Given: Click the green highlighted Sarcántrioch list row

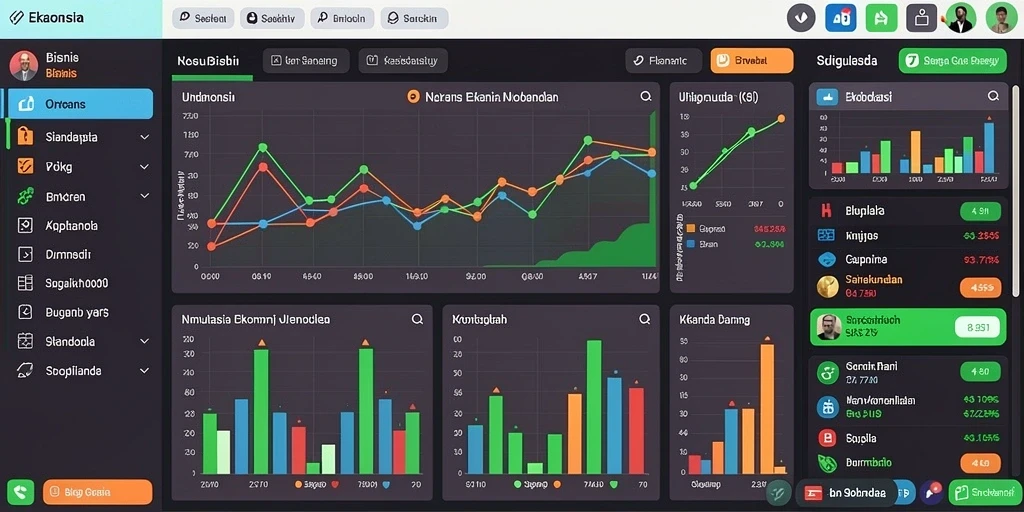Looking at the screenshot, I should [x=908, y=327].
